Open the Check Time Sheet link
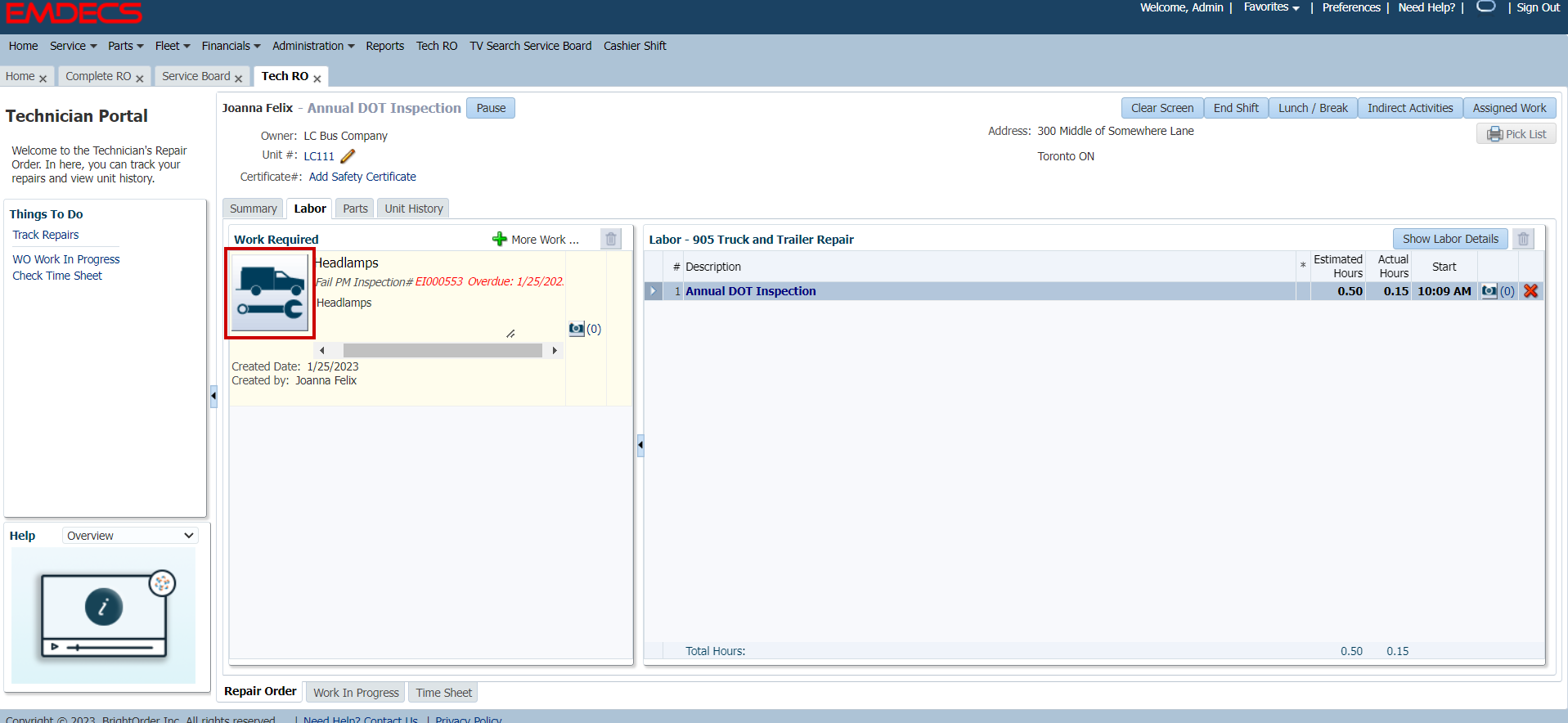 [x=57, y=276]
